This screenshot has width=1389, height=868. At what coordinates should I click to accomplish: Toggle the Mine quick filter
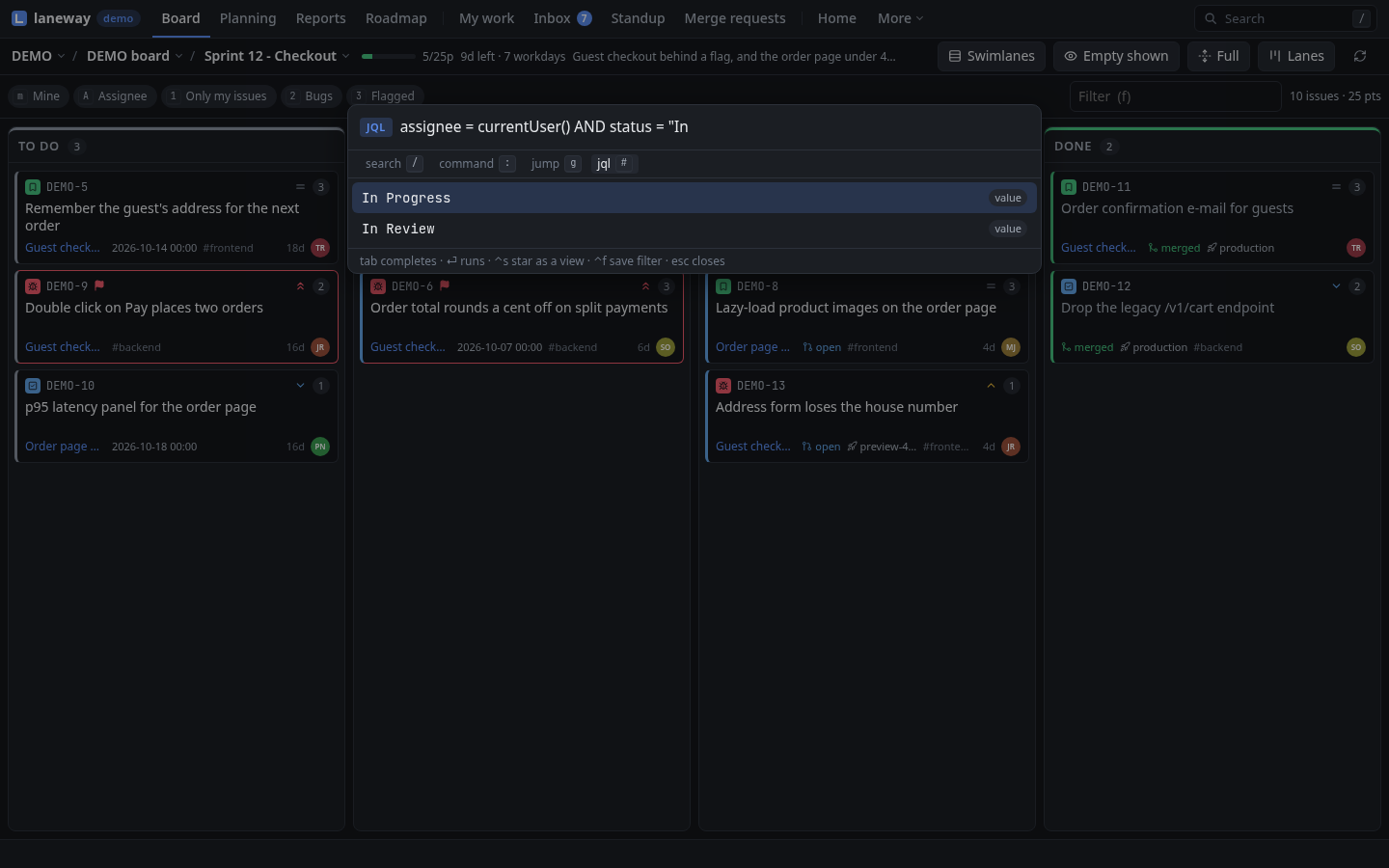(39, 95)
